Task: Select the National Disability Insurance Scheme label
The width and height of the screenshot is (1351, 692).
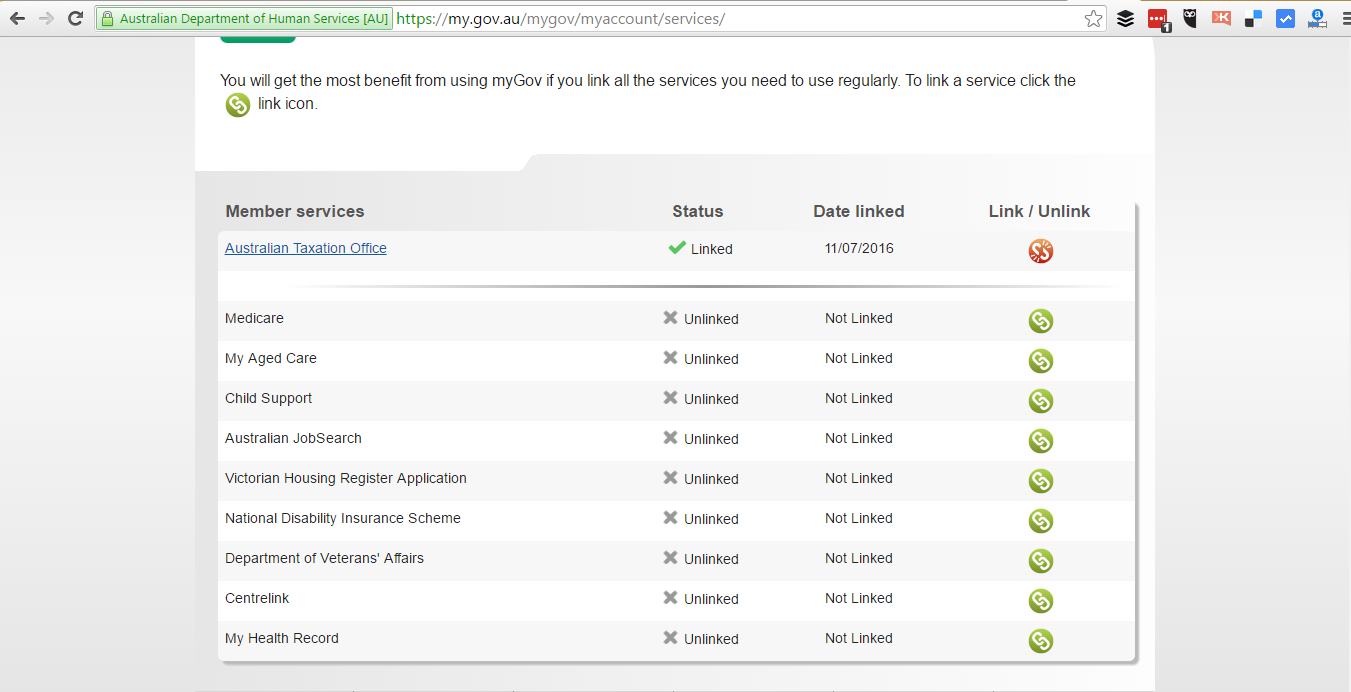Action: click(x=342, y=518)
